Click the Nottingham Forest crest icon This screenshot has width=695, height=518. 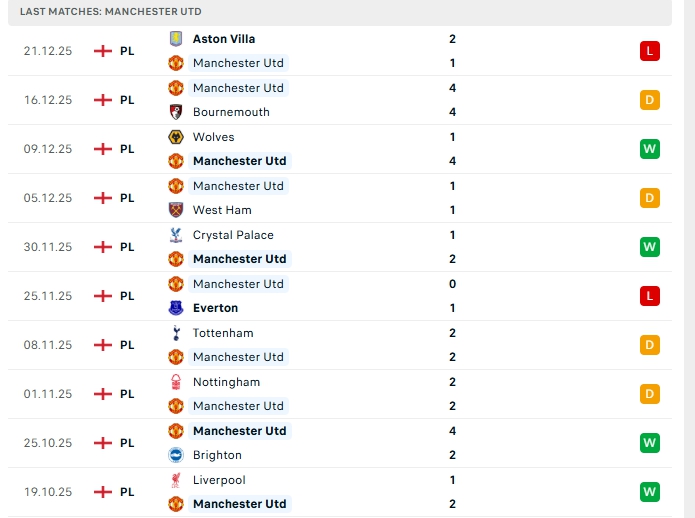point(176,382)
